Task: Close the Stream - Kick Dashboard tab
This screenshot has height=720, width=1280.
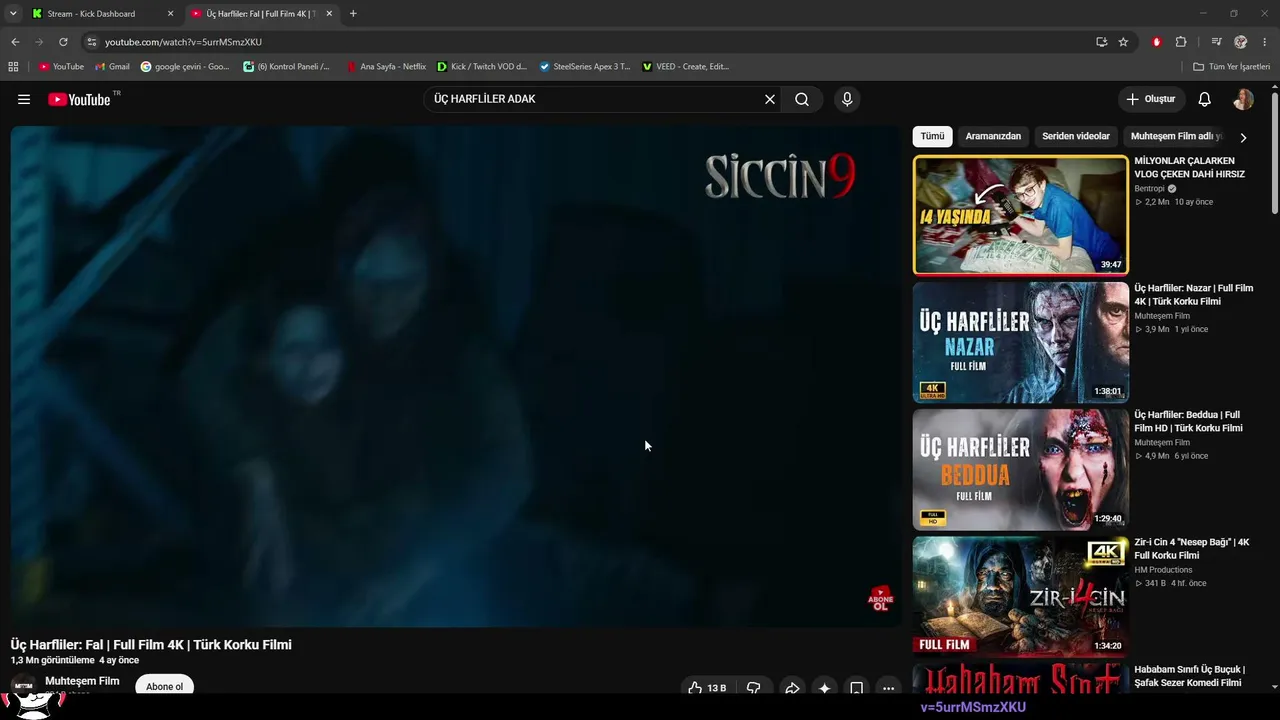Action: click(170, 14)
